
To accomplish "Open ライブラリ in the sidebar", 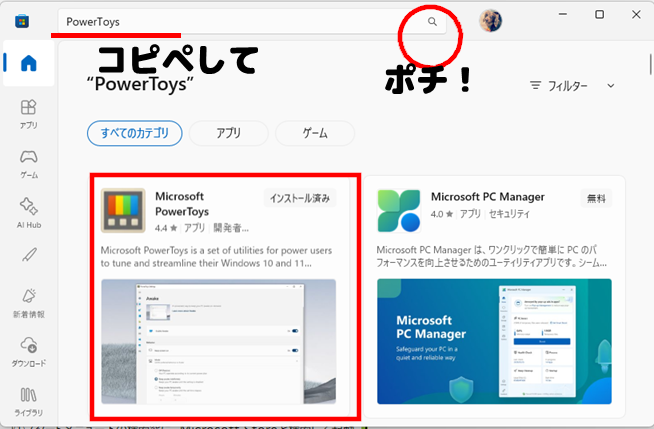I will (x=29, y=402).
